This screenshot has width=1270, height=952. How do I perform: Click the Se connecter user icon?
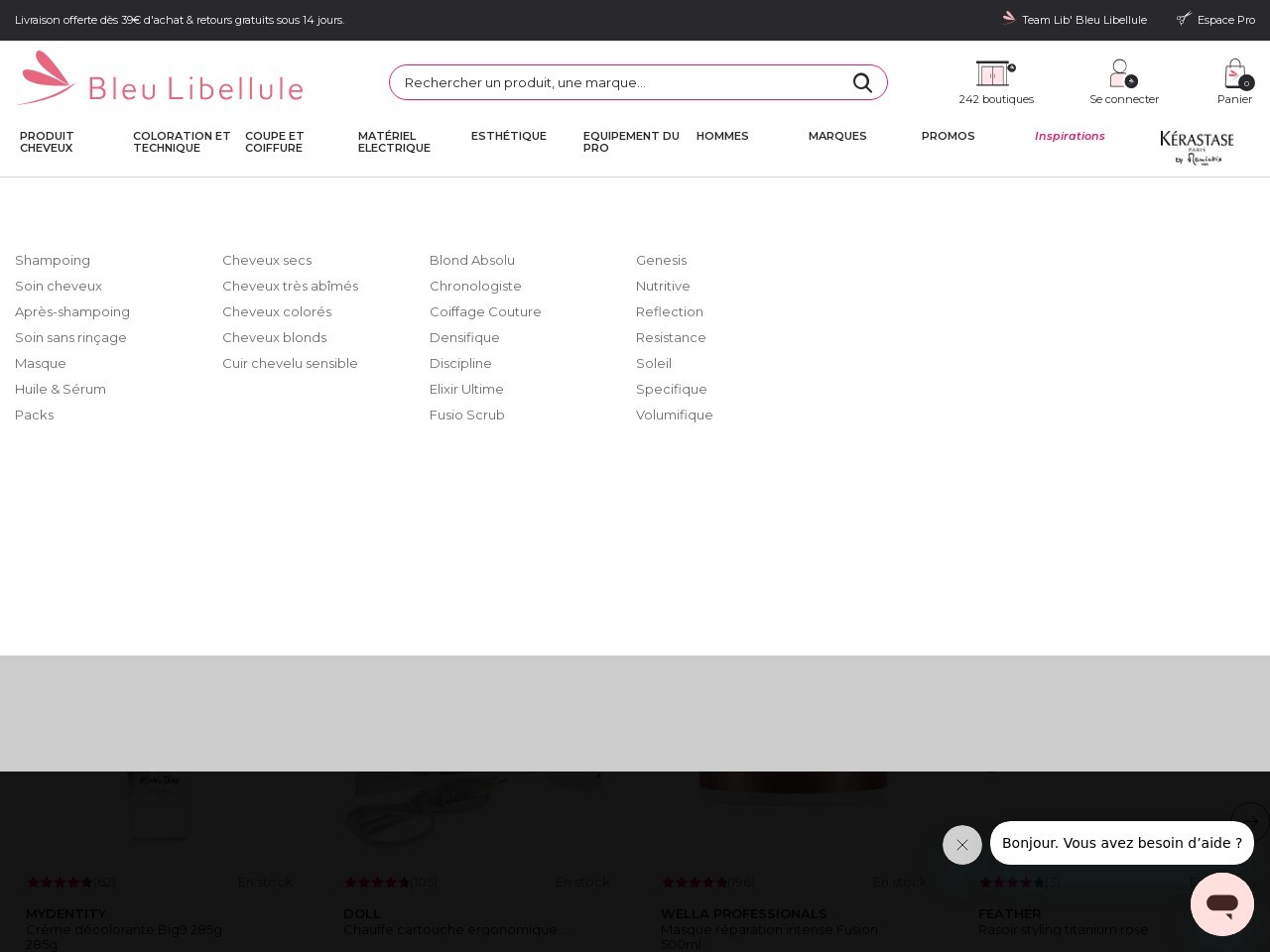pos(1122,73)
